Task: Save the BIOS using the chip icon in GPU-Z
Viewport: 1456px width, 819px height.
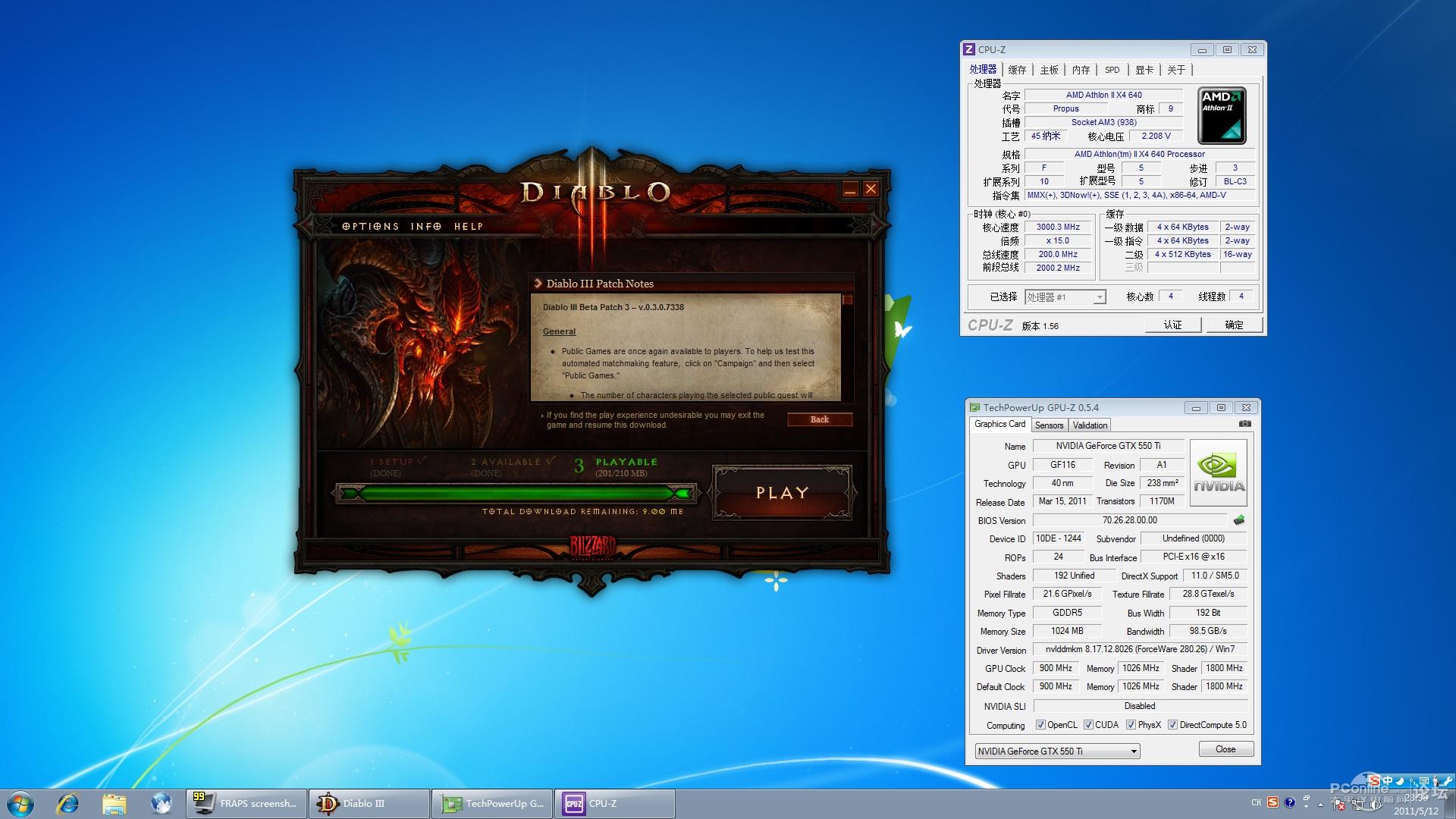Action: click(x=1239, y=520)
